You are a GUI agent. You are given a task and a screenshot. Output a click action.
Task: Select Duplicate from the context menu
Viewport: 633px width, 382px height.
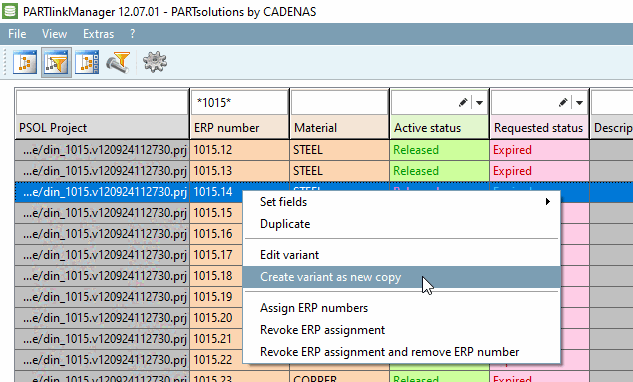[285, 224]
